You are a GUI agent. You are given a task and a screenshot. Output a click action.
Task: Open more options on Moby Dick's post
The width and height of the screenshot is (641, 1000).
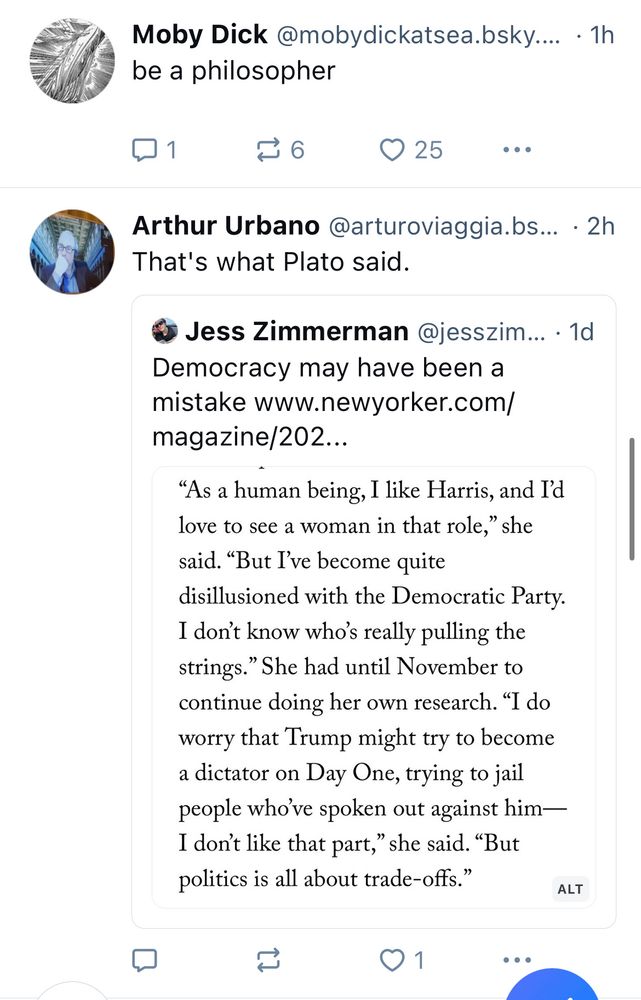[516, 150]
